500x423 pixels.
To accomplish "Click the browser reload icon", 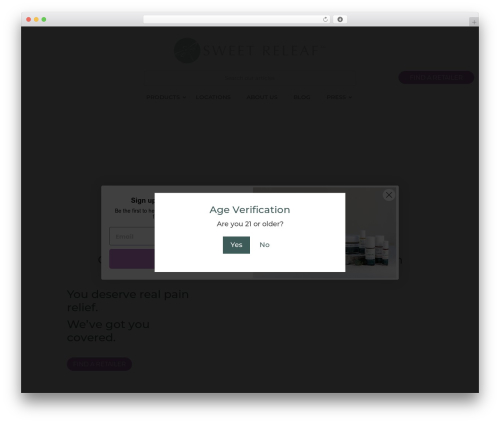I will tap(325, 19).
